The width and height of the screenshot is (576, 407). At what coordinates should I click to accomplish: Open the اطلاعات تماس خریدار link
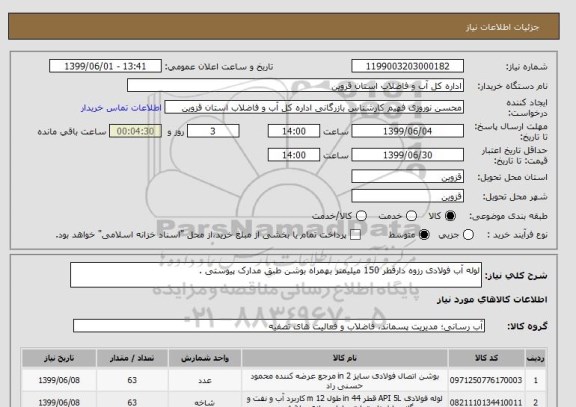121,108
